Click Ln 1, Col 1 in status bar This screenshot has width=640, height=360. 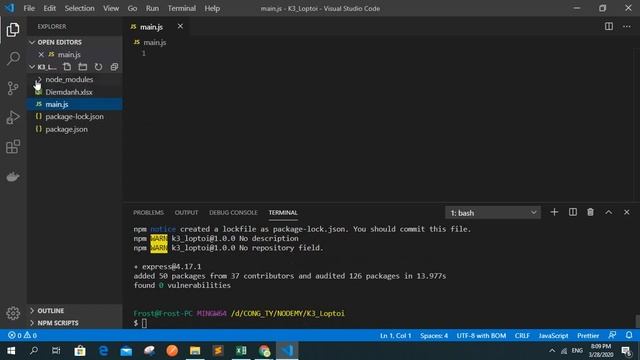point(396,336)
